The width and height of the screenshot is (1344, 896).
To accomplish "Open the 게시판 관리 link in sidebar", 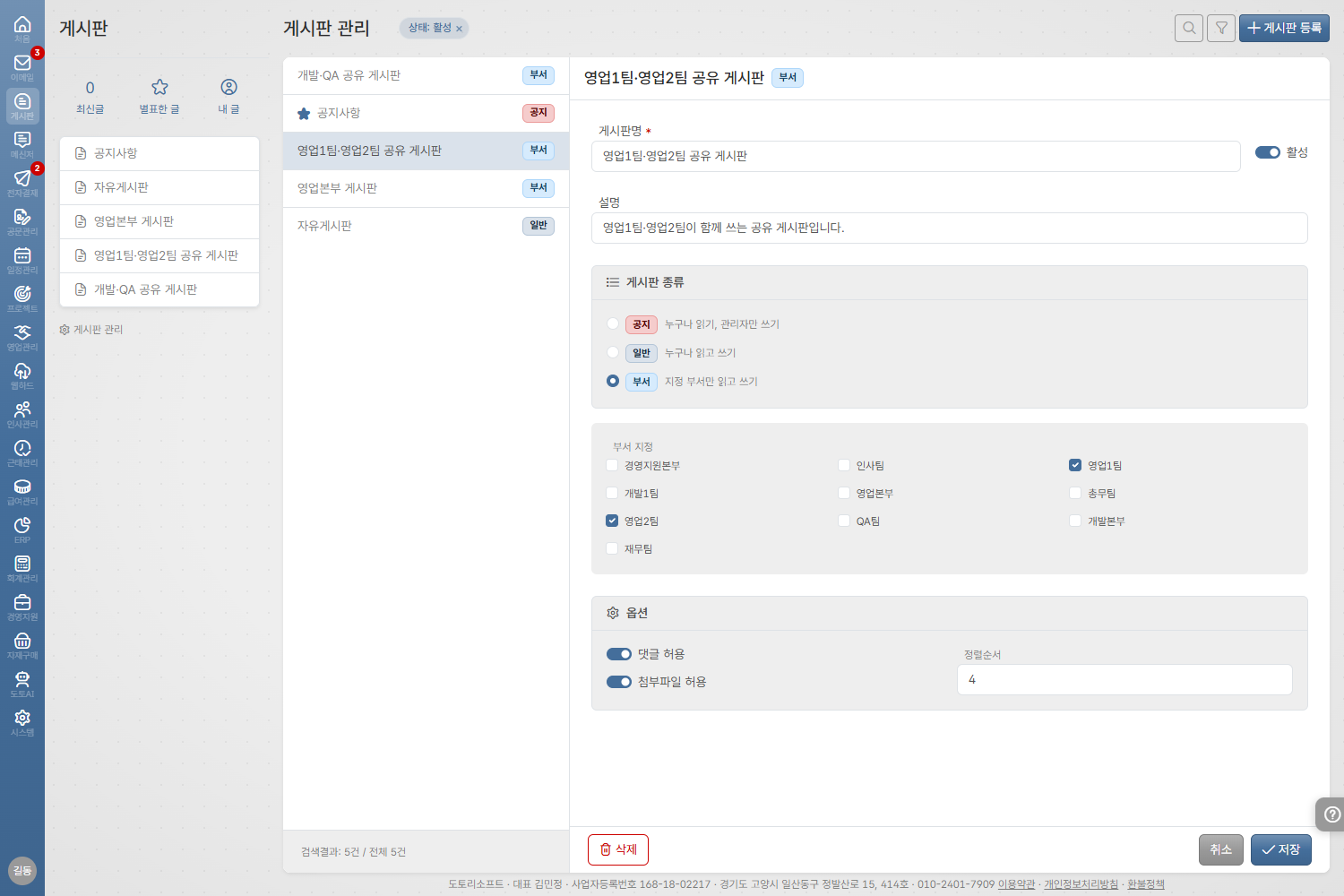I will tap(91, 330).
